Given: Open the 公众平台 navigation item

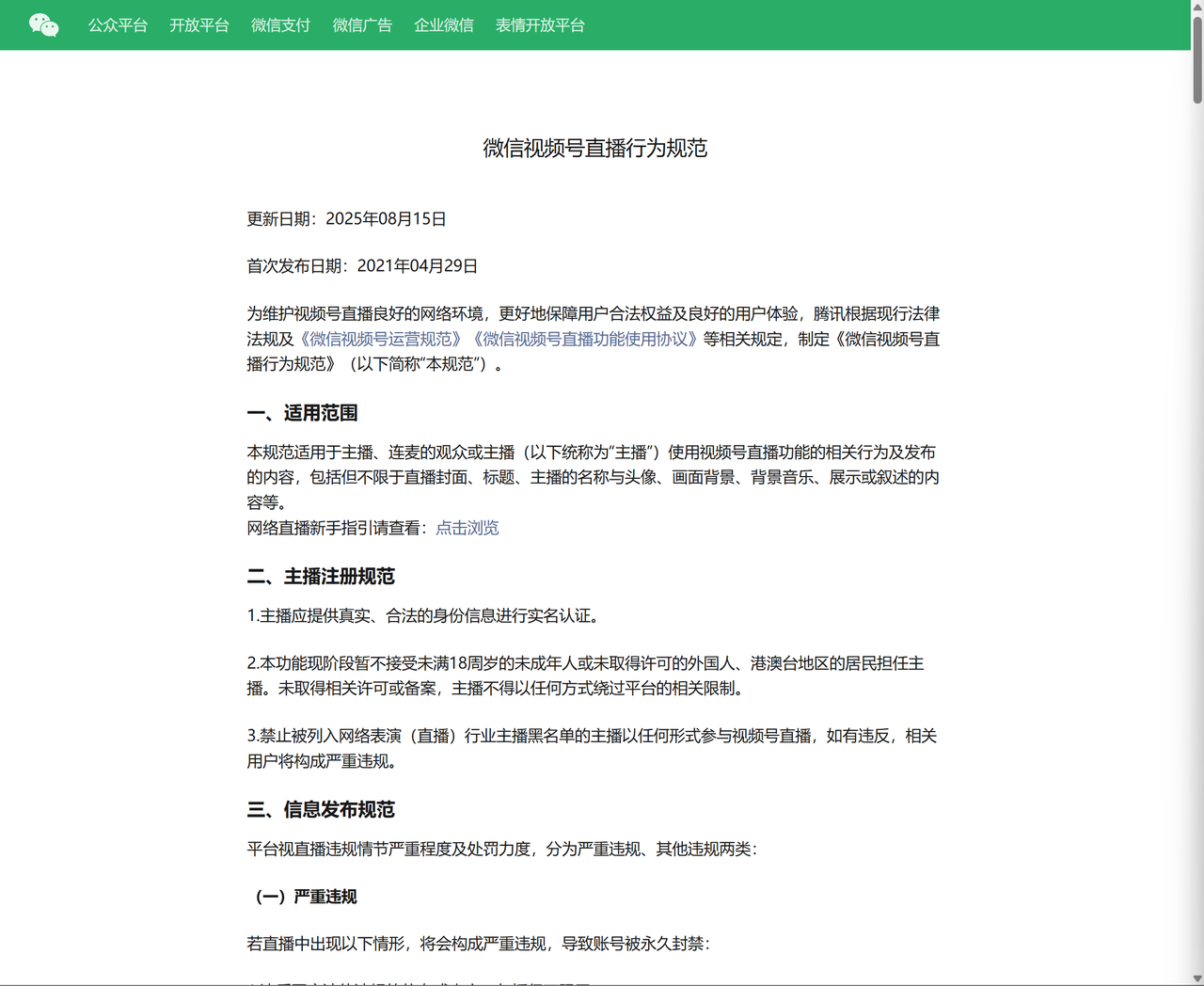Looking at the screenshot, I should 118,25.
